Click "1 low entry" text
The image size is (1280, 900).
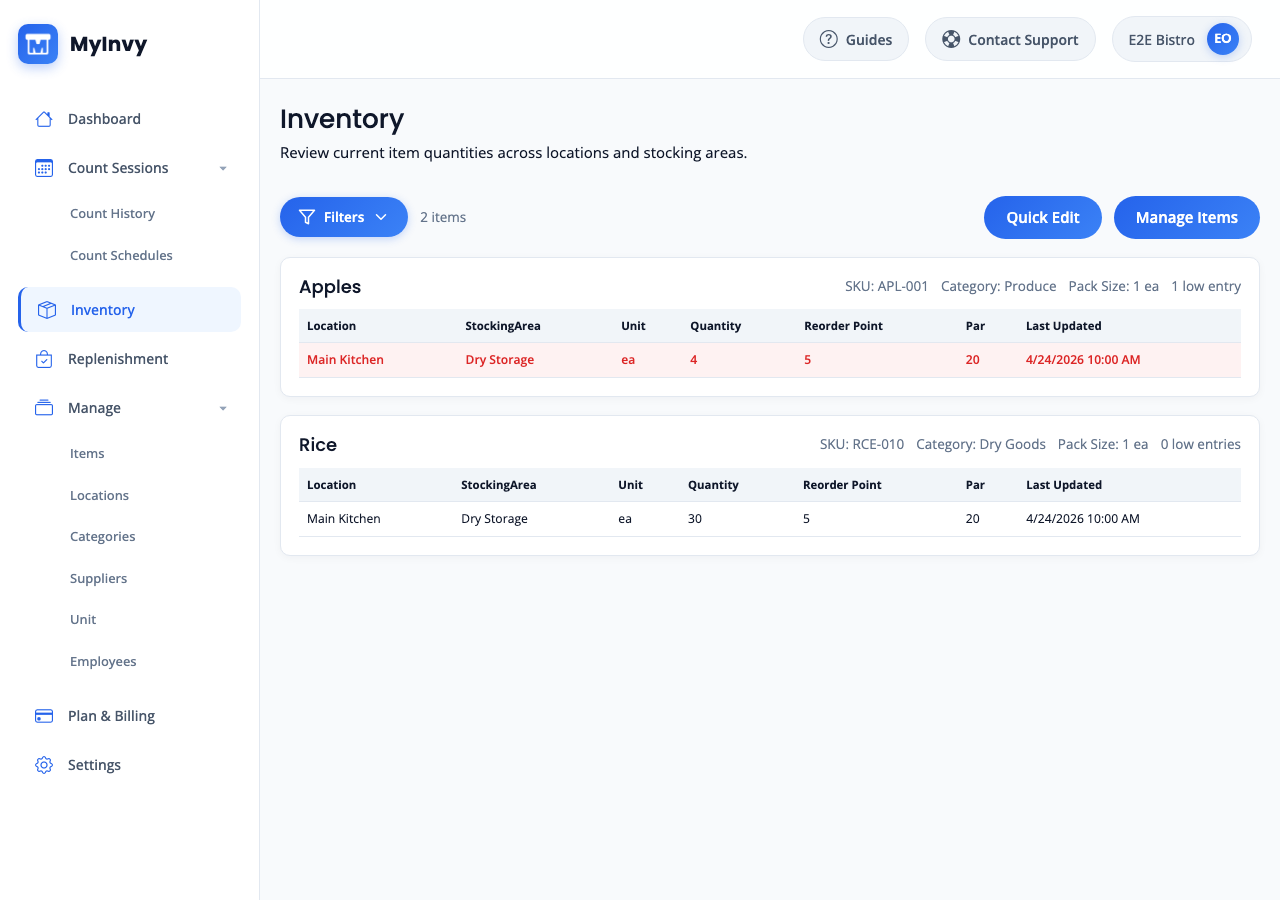[x=1206, y=286]
